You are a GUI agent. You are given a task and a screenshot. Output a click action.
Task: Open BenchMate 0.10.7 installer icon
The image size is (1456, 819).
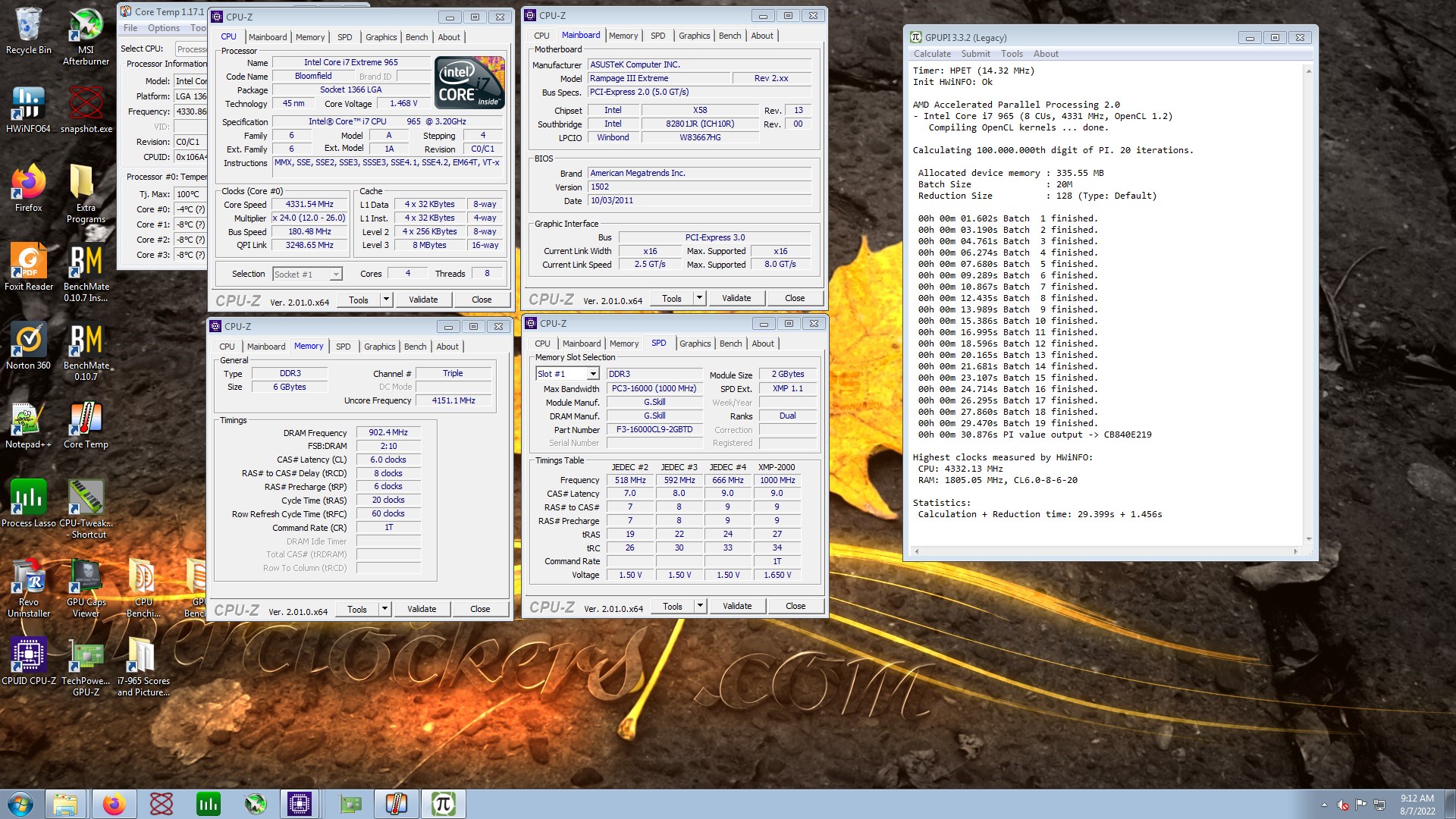86,273
